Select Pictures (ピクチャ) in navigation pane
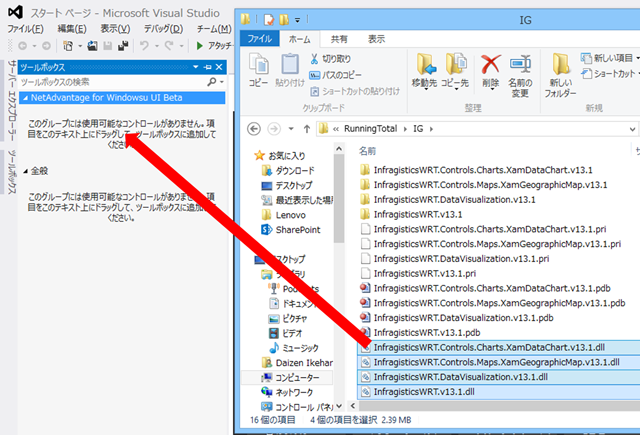The image size is (640, 435). [288, 319]
